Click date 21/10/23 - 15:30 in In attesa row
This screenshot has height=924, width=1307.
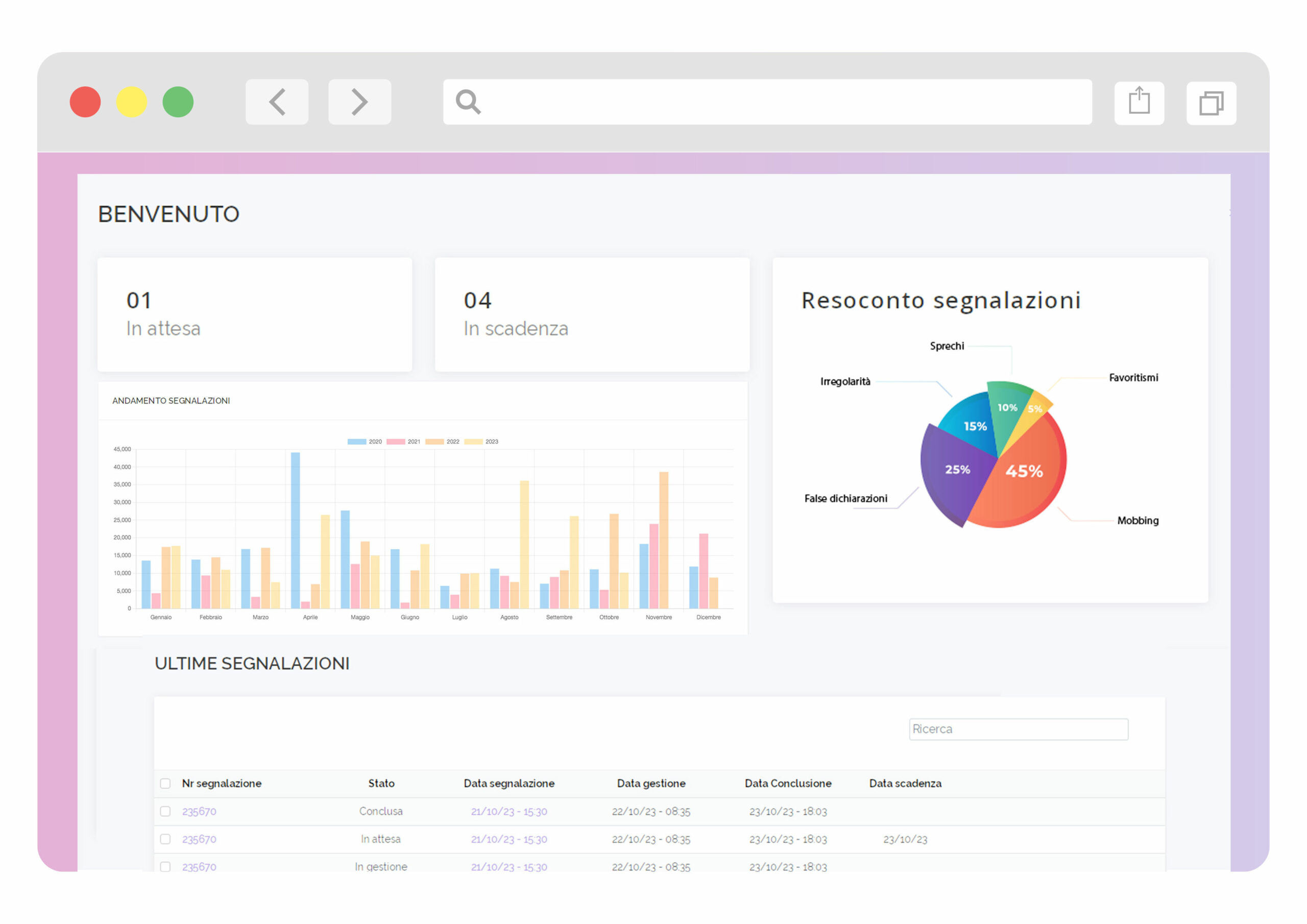coord(509,839)
